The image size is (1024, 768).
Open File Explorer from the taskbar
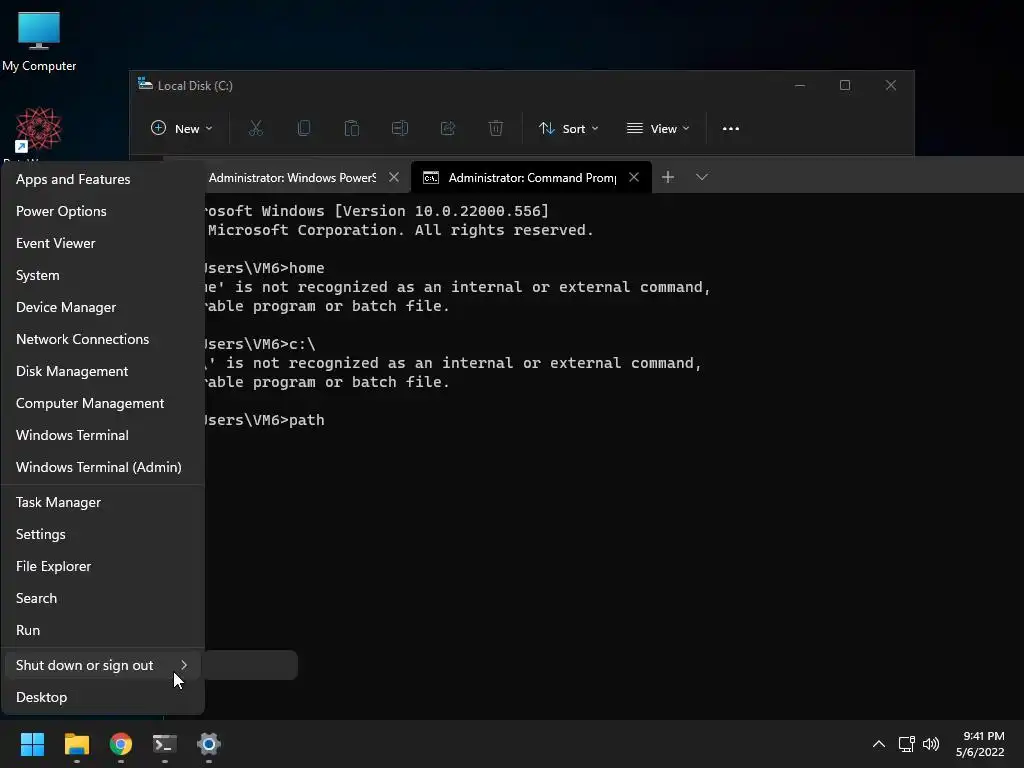click(76, 744)
